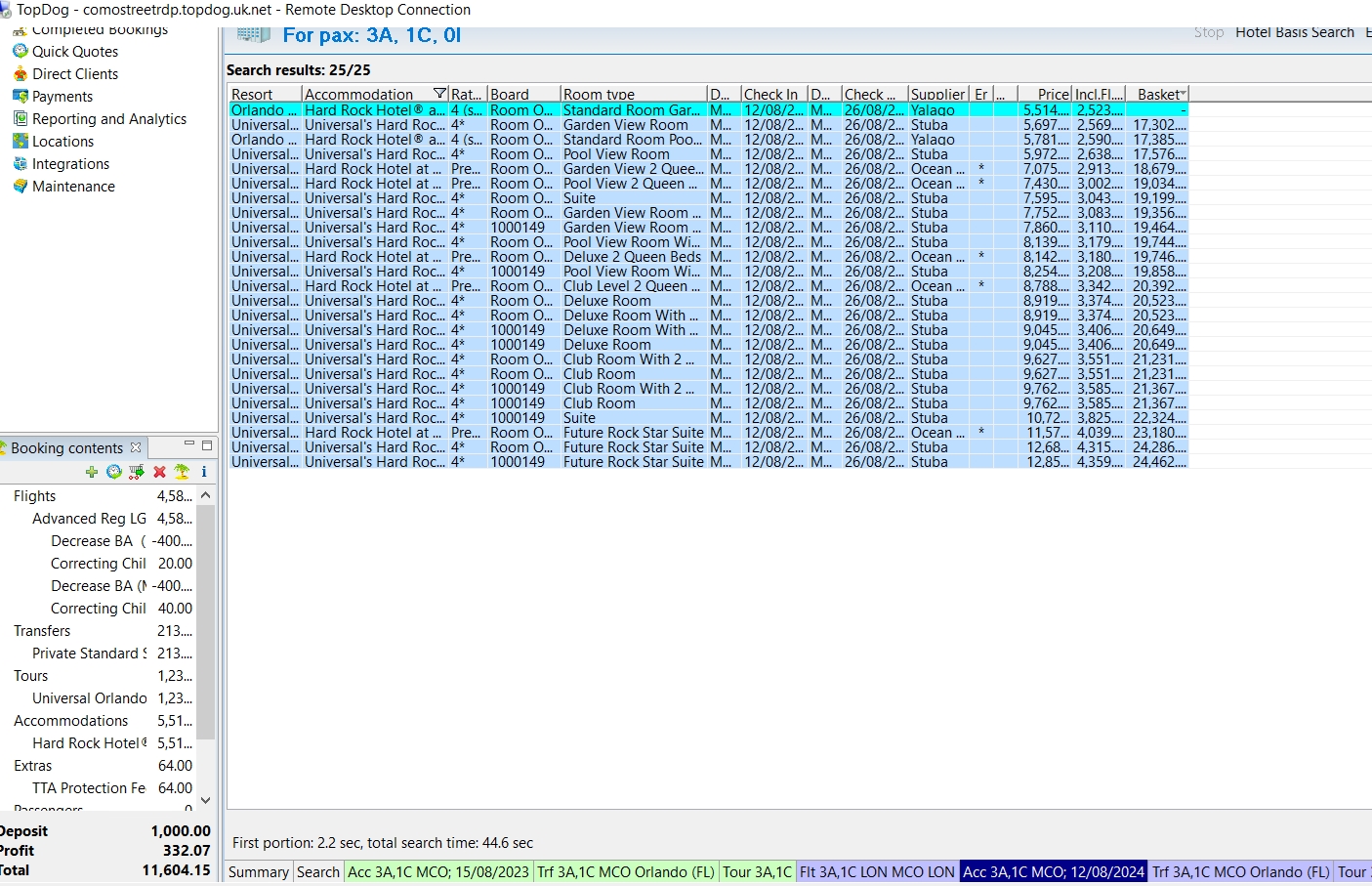Click the hotel building icon beside For pax

[x=253, y=35]
